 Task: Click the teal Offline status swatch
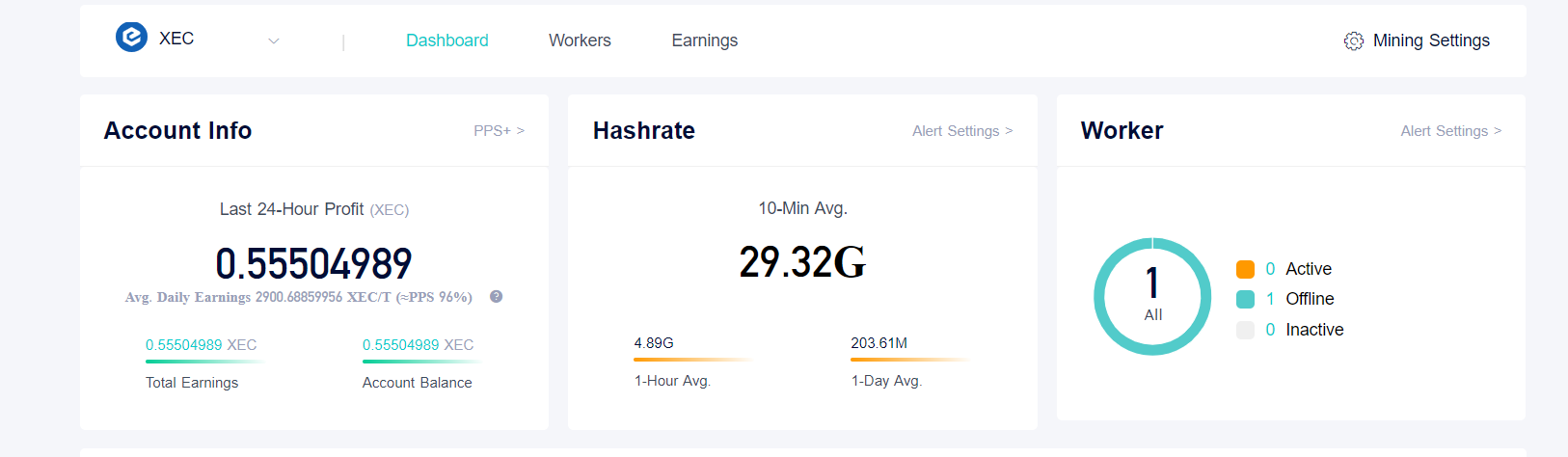[x=1245, y=299]
